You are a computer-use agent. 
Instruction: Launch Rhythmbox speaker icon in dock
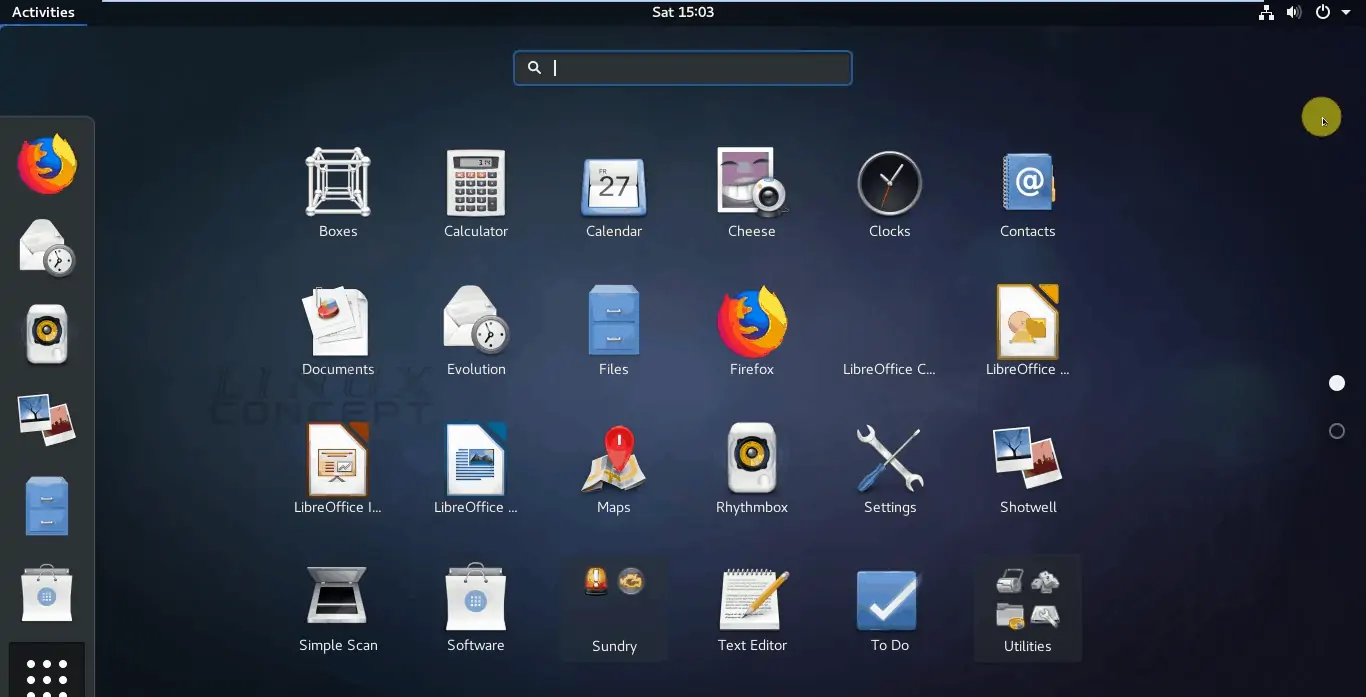point(47,334)
